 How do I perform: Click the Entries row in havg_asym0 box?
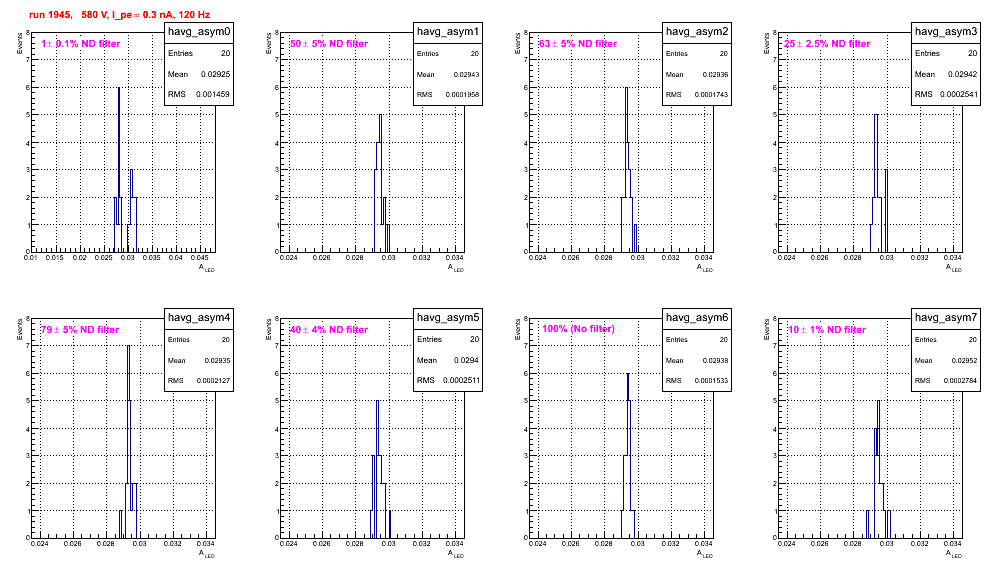click(199, 54)
